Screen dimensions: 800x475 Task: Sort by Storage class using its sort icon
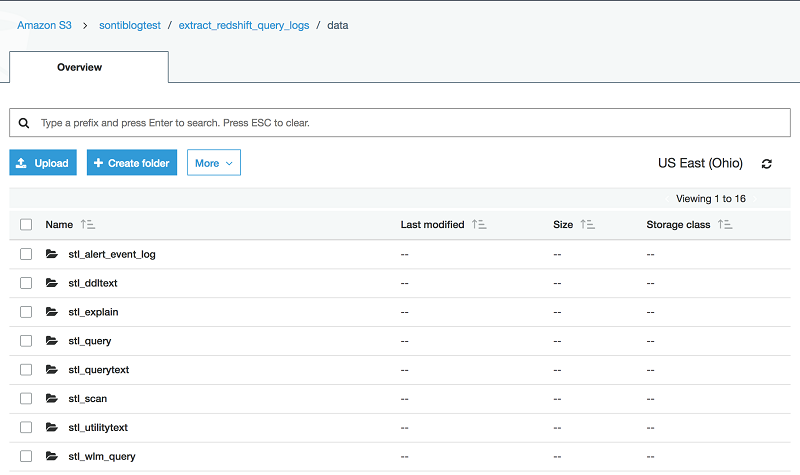[725, 224]
